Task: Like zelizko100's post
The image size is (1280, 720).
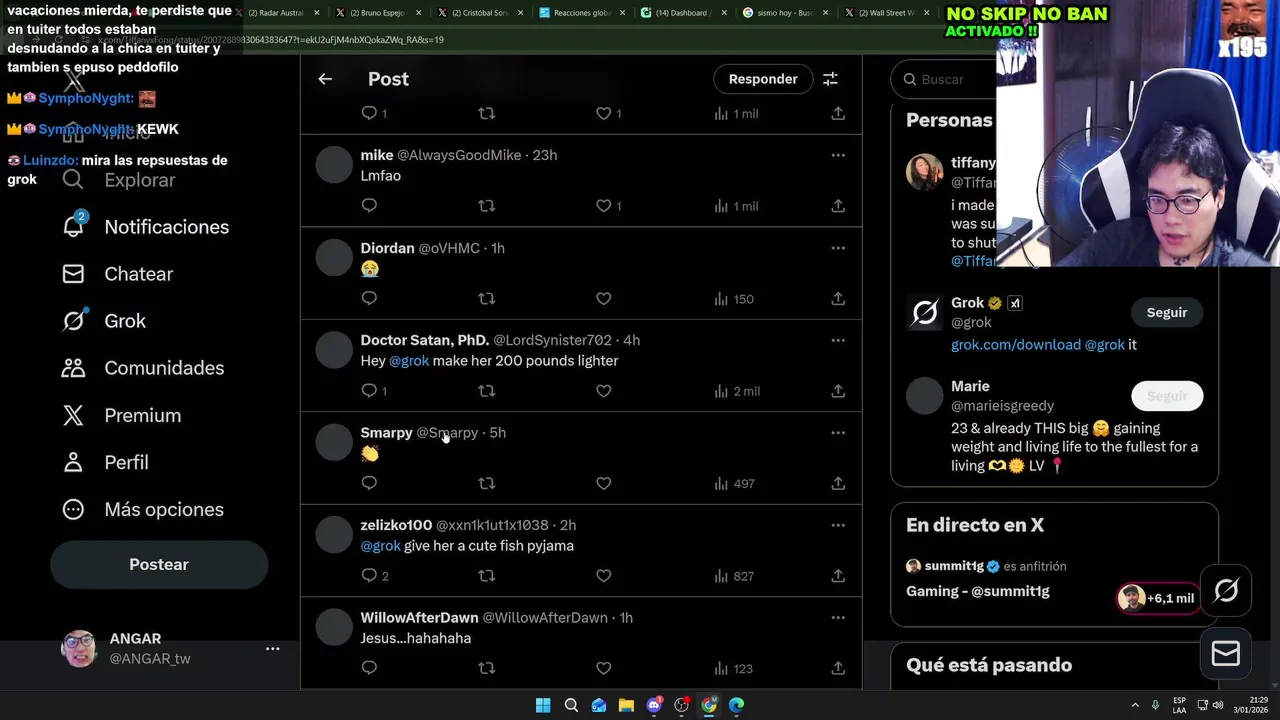Action: [x=604, y=576]
